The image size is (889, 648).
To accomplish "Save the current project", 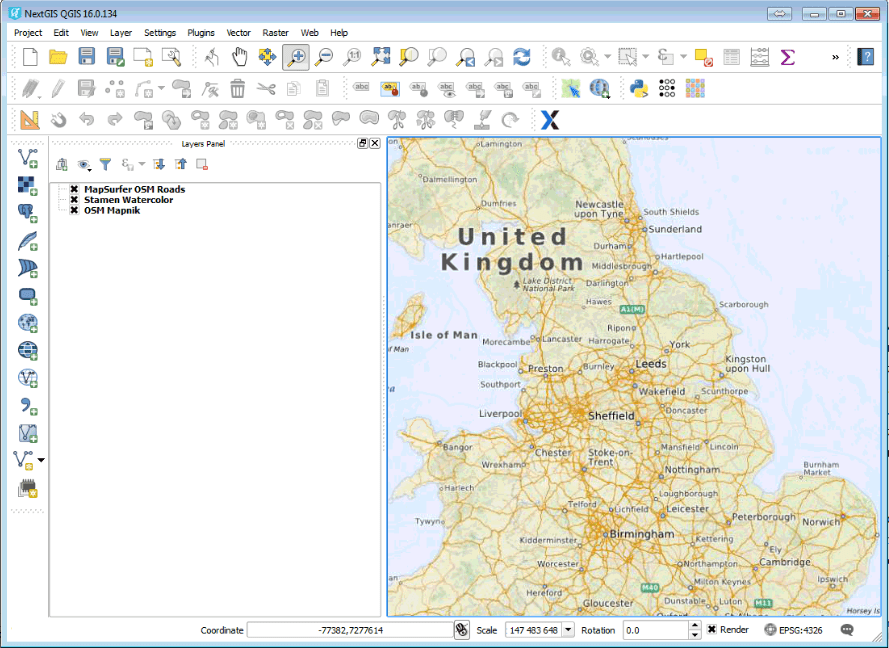I will pos(86,57).
